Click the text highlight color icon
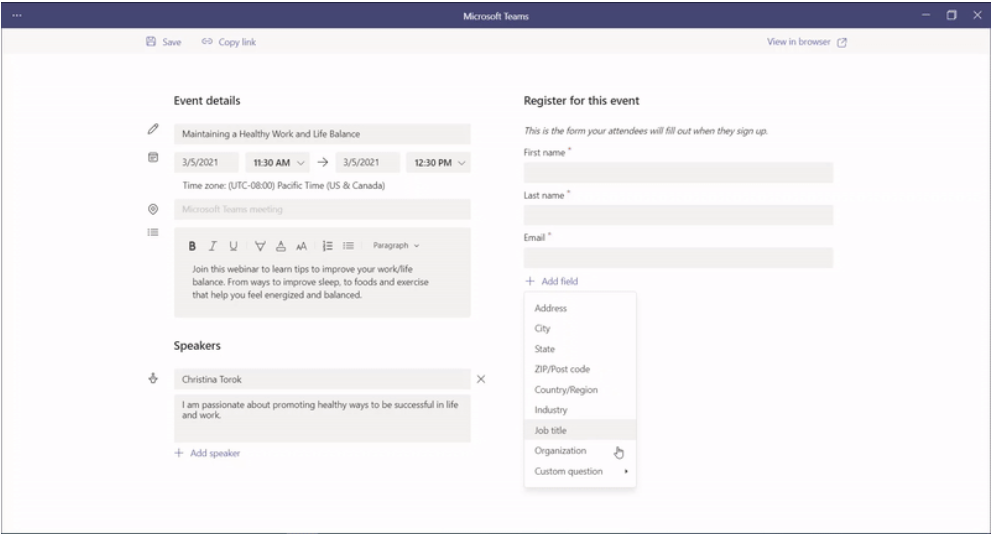The height and width of the screenshot is (534, 1000). pos(260,246)
